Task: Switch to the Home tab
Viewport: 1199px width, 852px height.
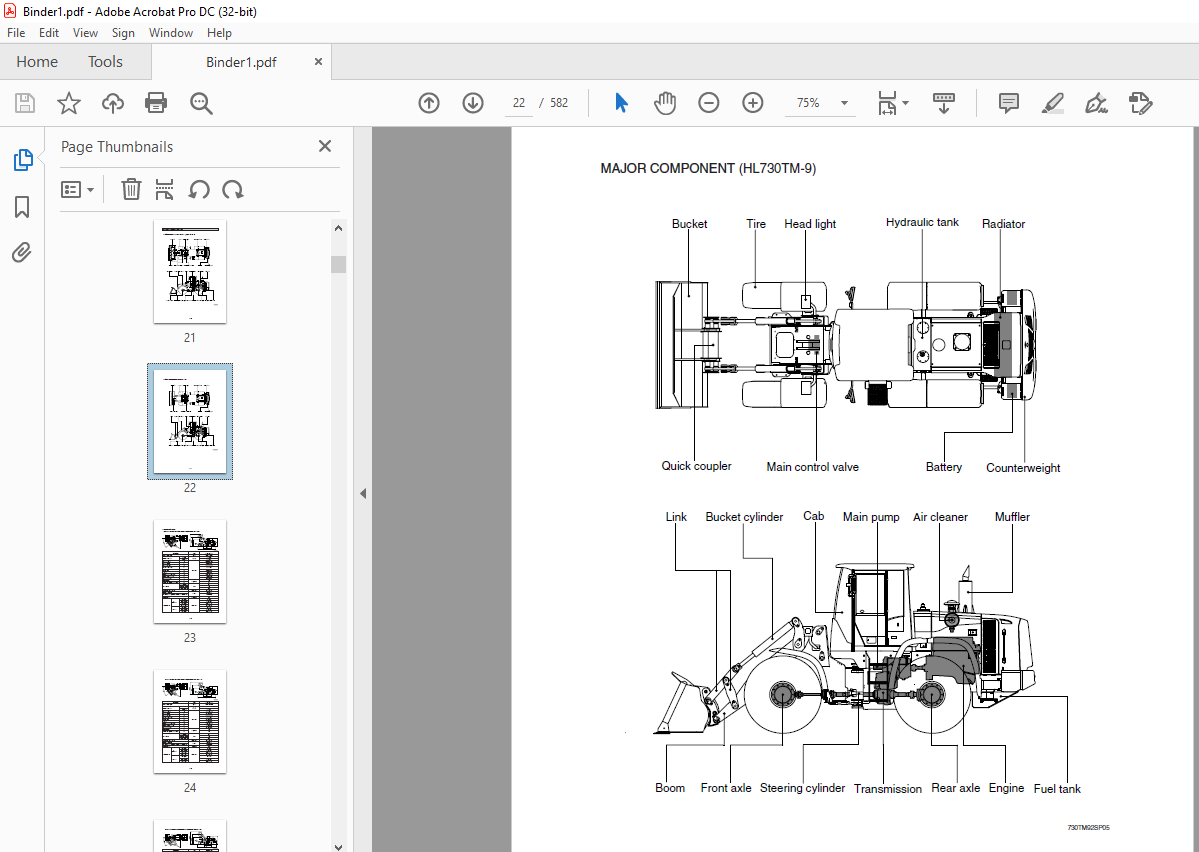Action: [37, 62]
